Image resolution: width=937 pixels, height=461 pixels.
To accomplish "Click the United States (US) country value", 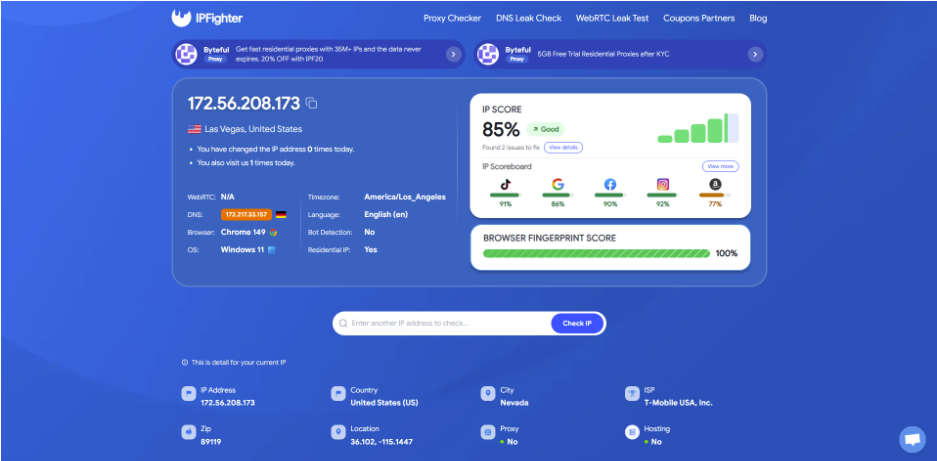I will tap(384, 403).
